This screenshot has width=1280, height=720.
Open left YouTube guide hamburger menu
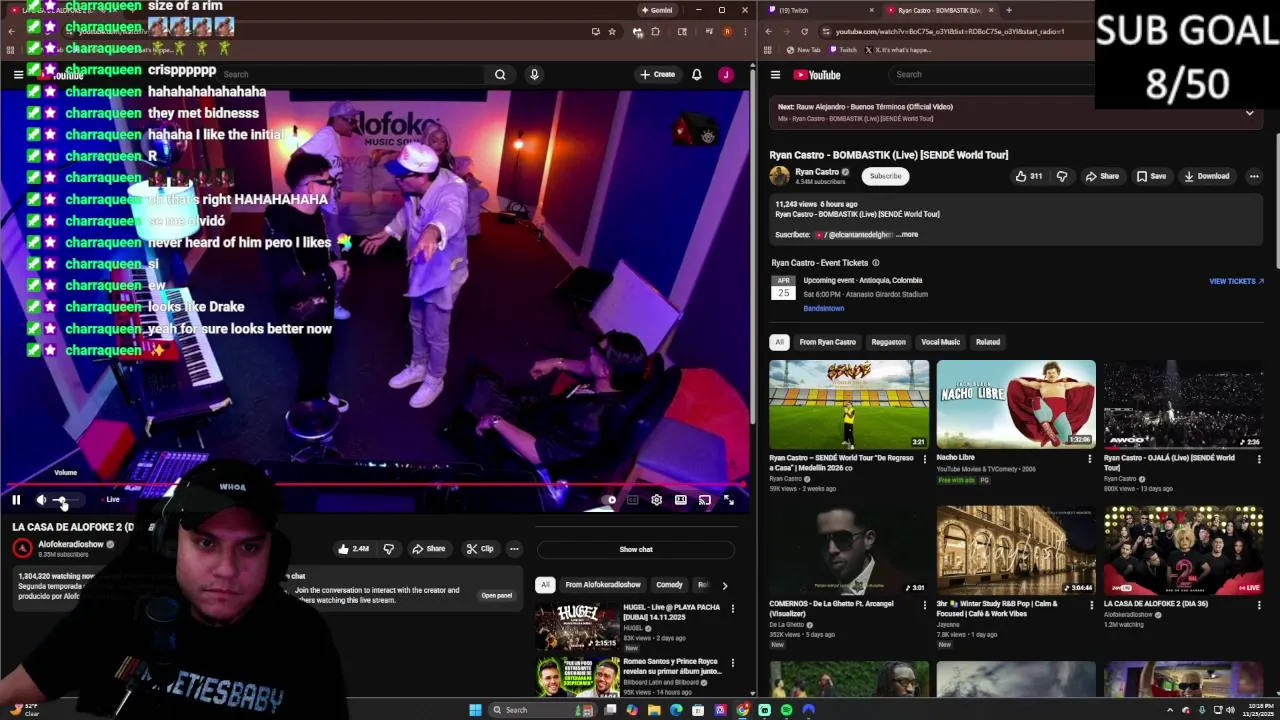click(x=18, y=74)
